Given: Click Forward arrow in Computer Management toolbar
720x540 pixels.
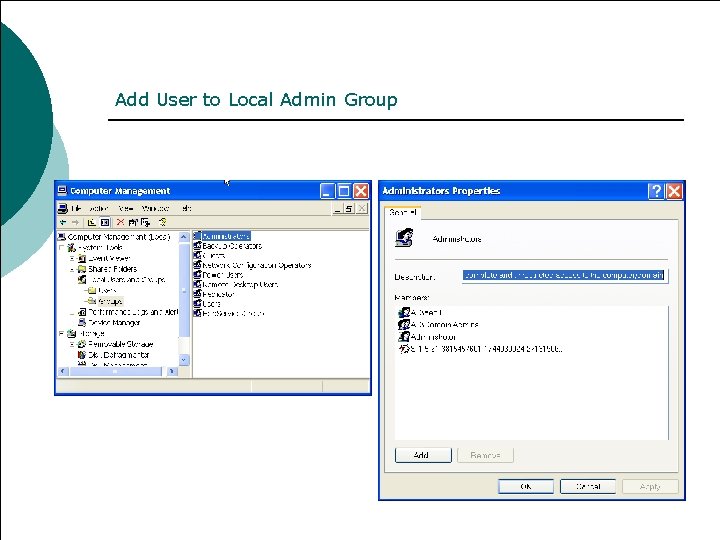Looking at the screenshot, I should tap(76, 223).
